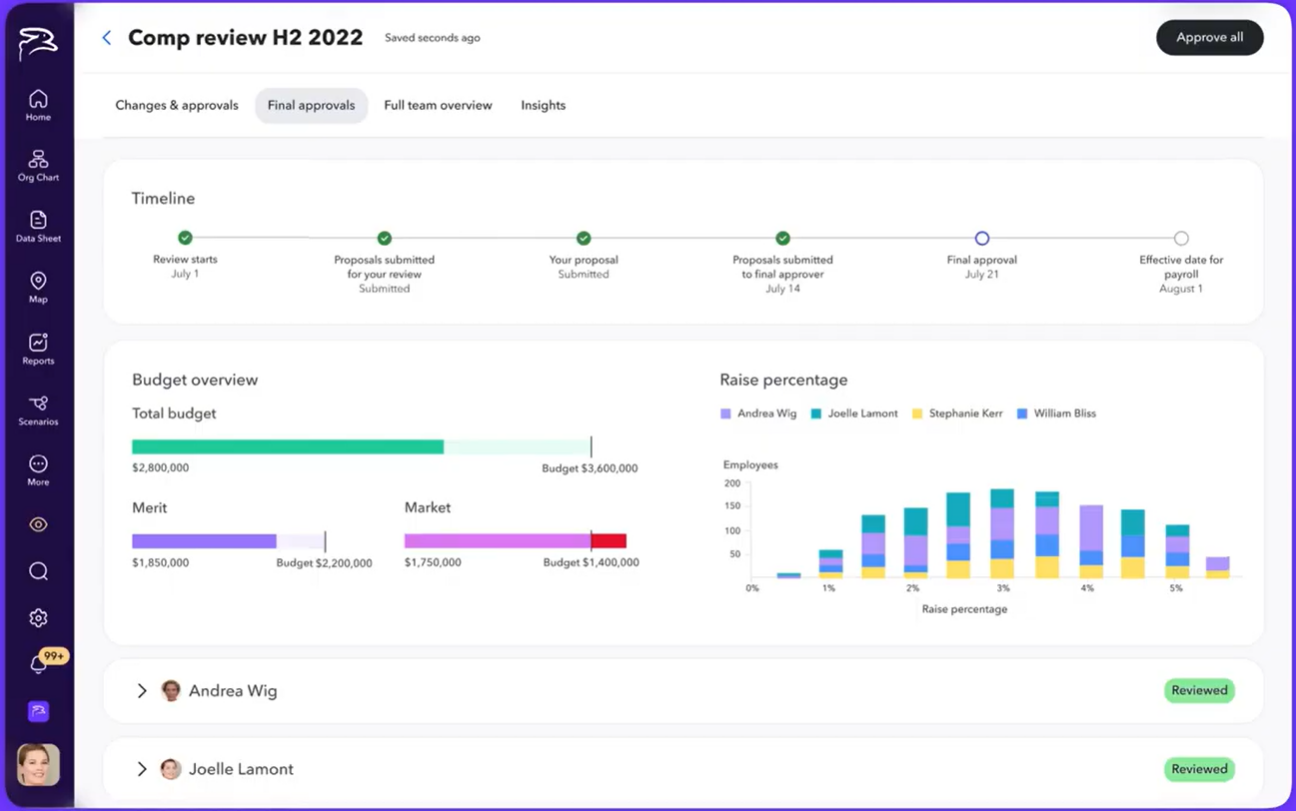Click the Andrea Wig name text
The height and width of the screenshot is (811, 1296).
pyautogui.click(x=233, y=691)
